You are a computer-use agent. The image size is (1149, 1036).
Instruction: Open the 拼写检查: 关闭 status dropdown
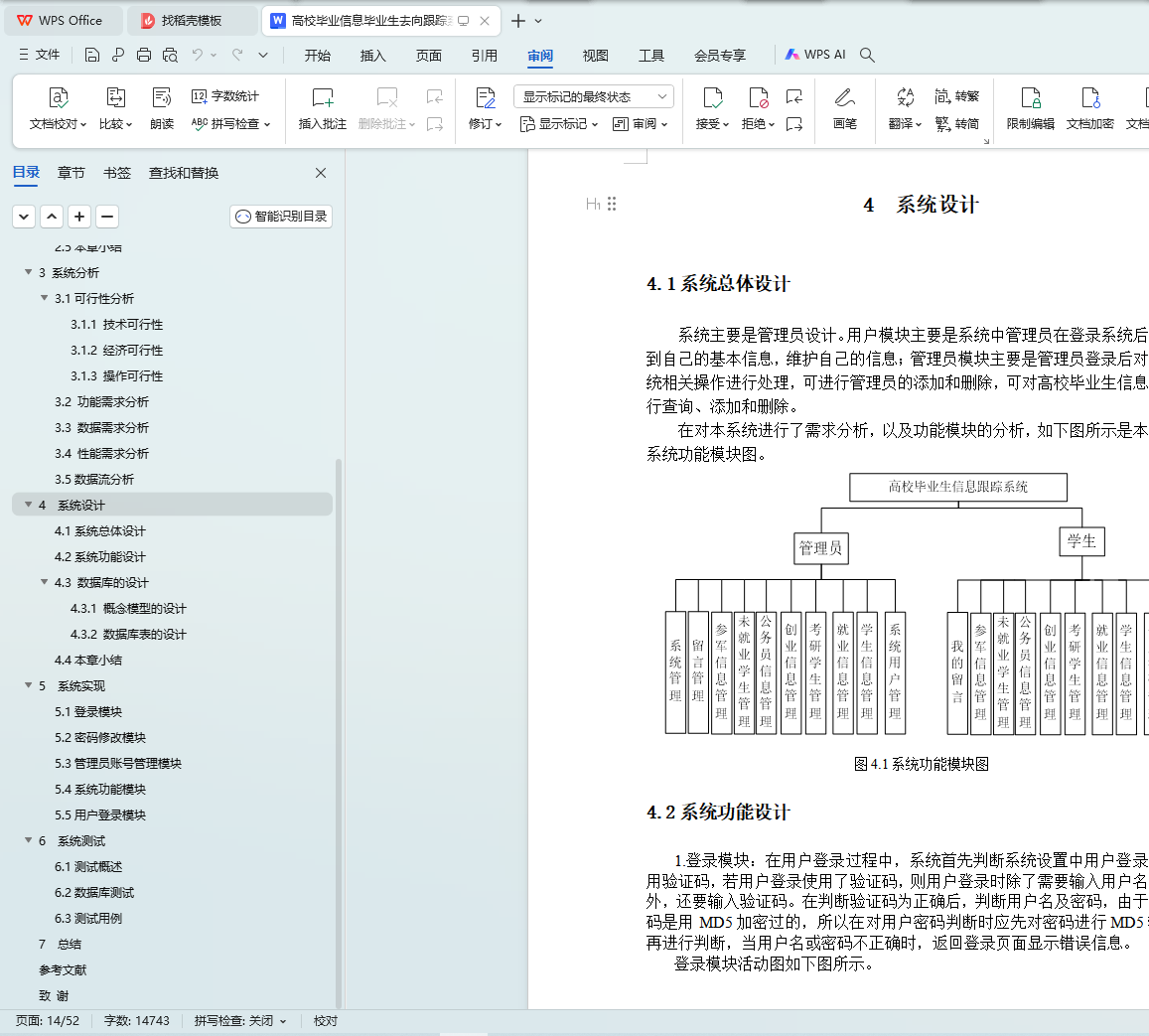pos(240,1021)
